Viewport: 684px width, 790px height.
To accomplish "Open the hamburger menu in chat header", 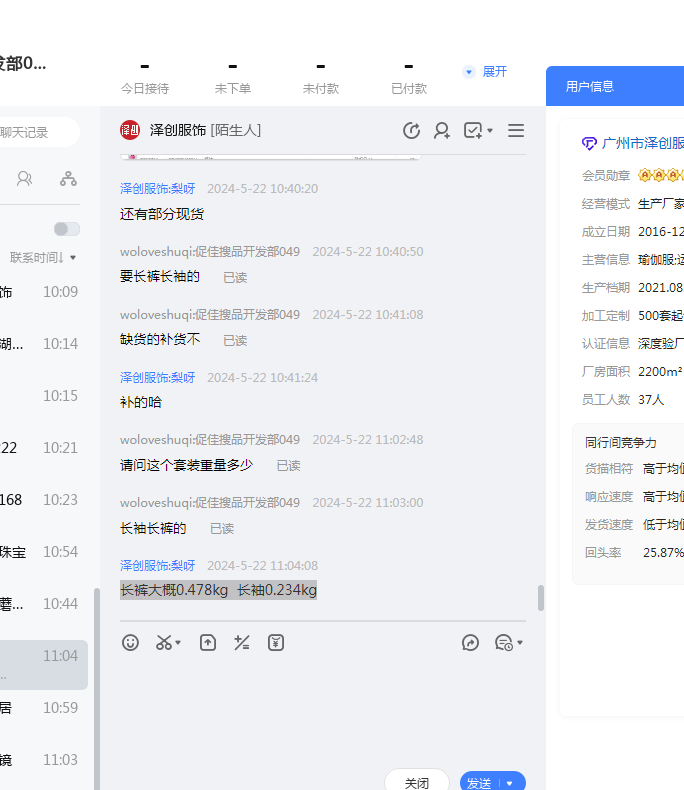I will click(x=516, y=130).
